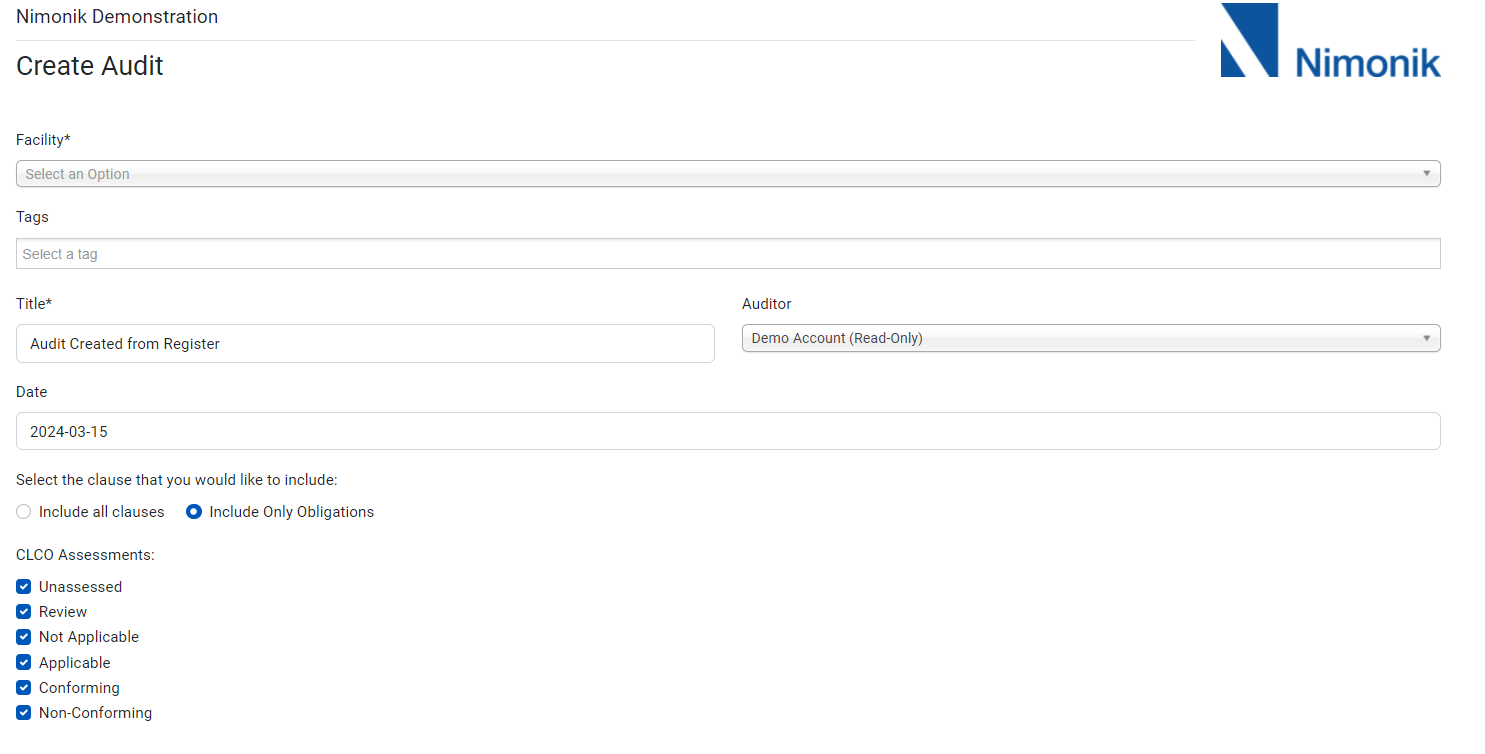Click the Title* label

(34, 304)
